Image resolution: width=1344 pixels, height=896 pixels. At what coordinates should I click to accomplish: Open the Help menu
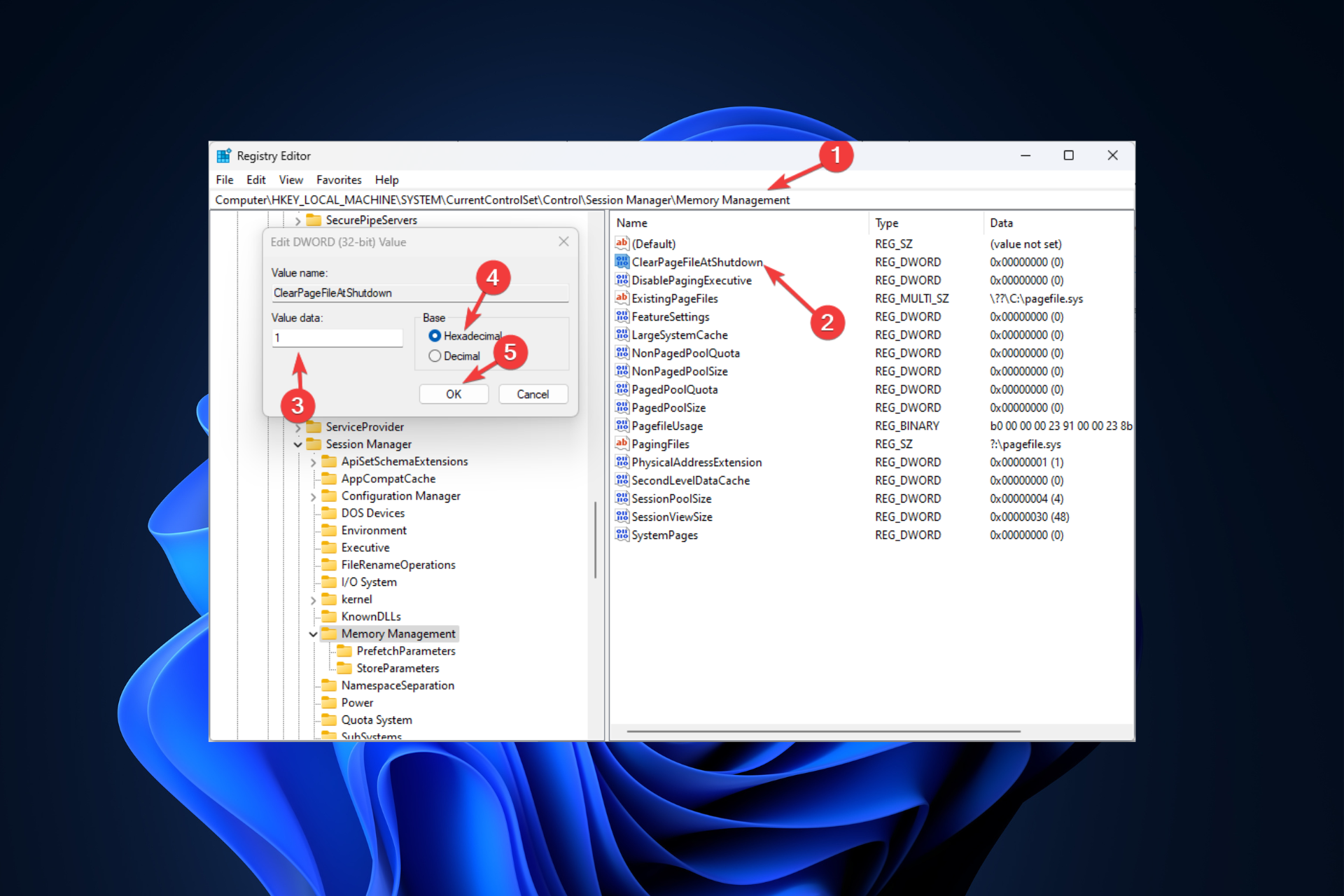(386, 180)
